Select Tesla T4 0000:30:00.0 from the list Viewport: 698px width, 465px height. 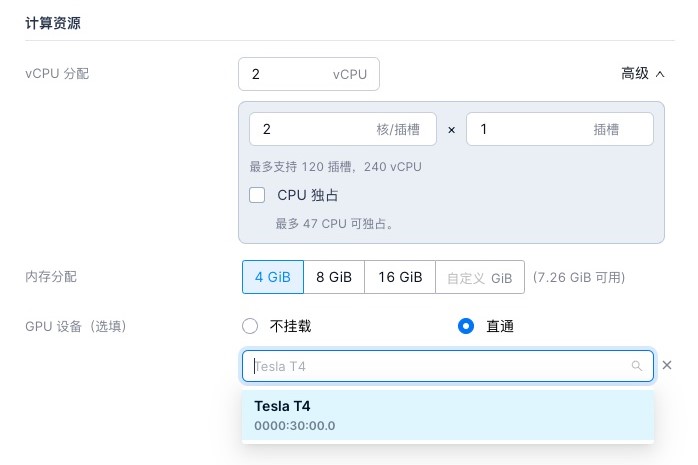click(x=448, y=415)
